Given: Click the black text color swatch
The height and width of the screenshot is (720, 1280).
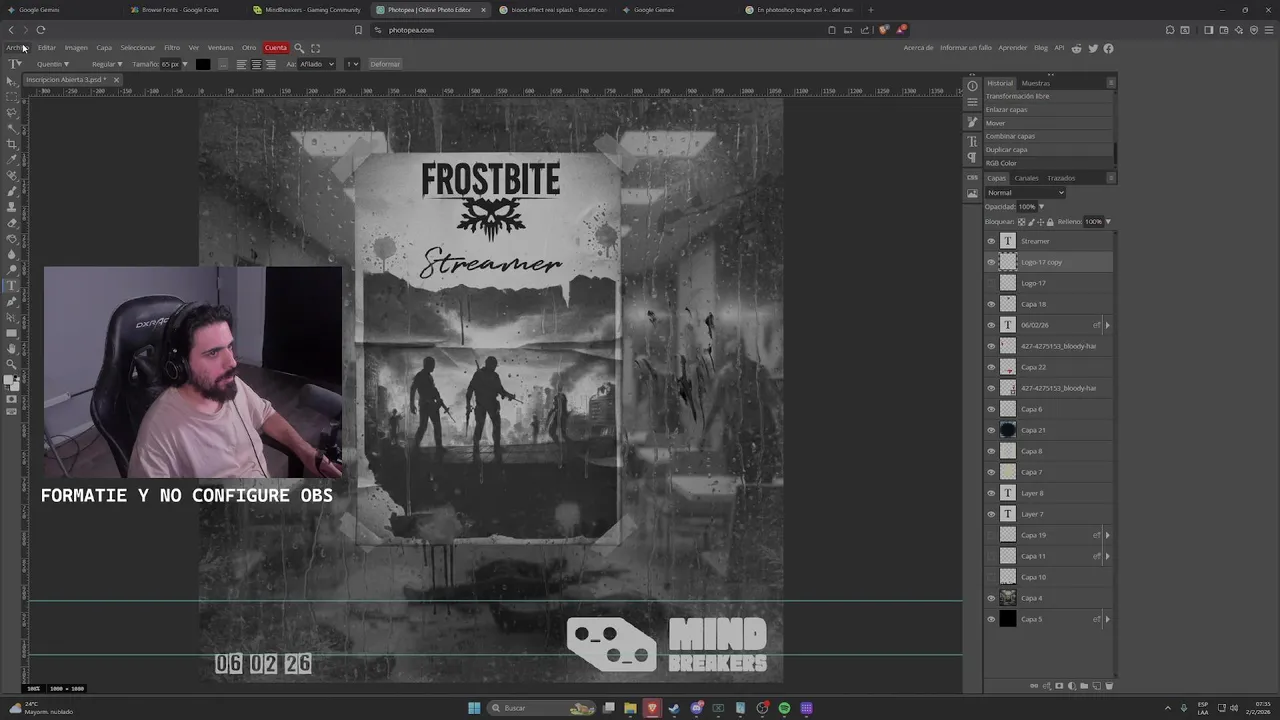Looking at the screenshot, I should [x=203, y=64].
